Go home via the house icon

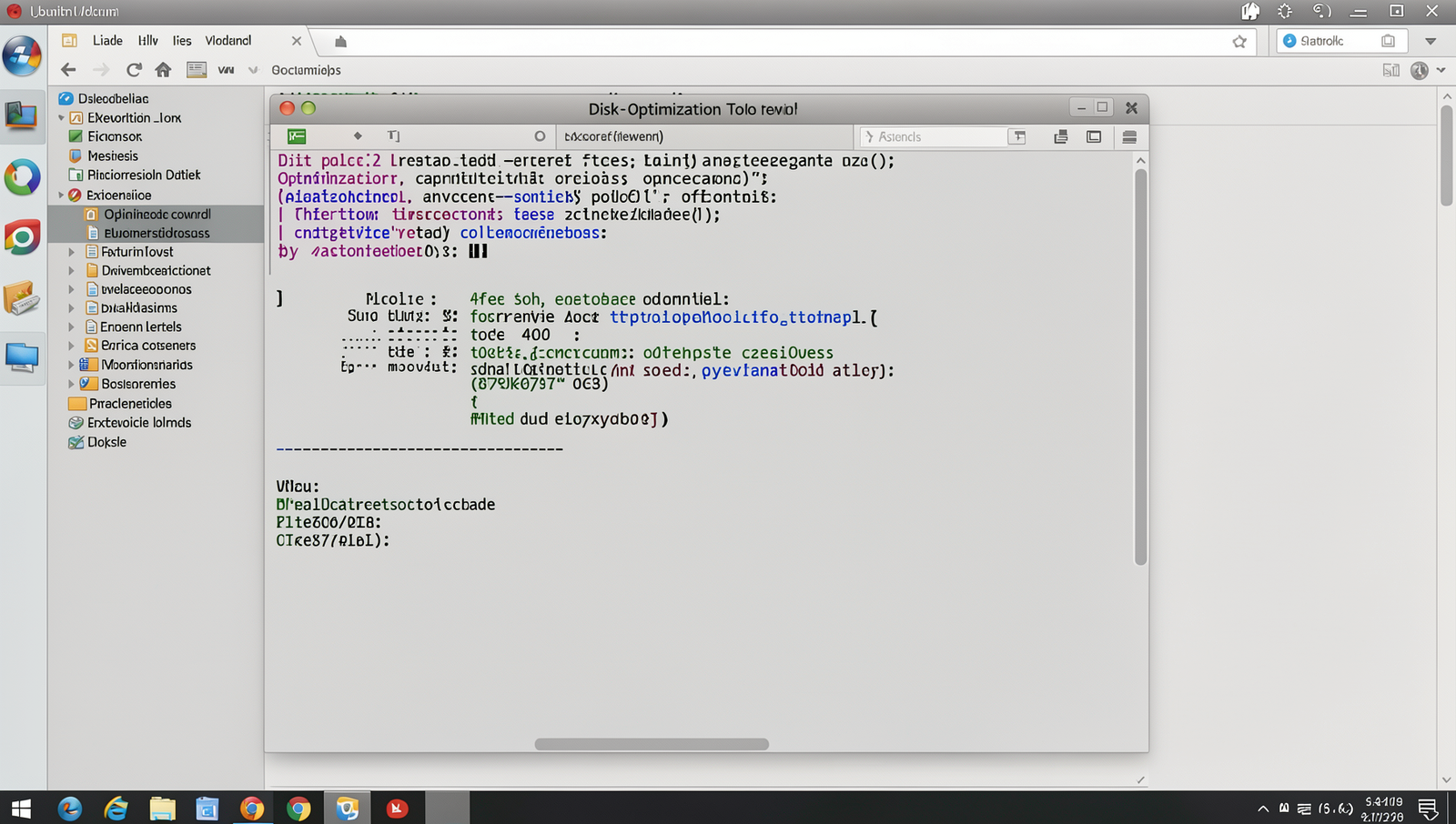[163, 70]
